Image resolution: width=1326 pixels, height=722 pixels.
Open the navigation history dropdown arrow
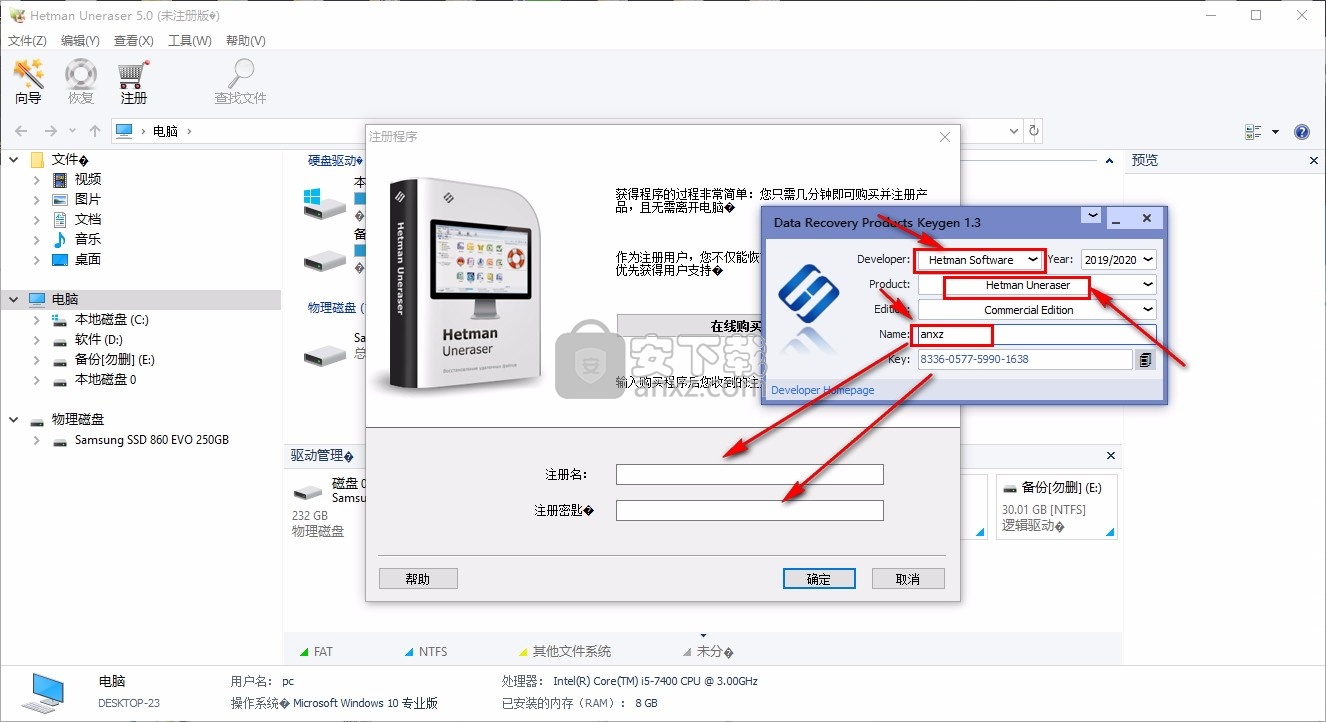[x=73, y=132]
